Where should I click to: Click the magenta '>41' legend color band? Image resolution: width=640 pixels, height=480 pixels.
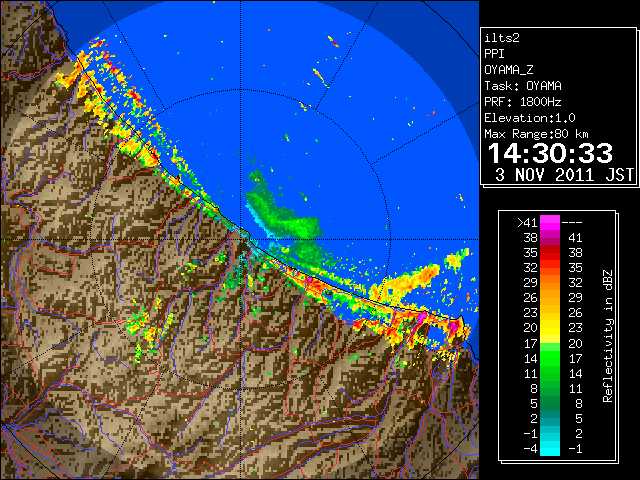(x=550, y=222)
